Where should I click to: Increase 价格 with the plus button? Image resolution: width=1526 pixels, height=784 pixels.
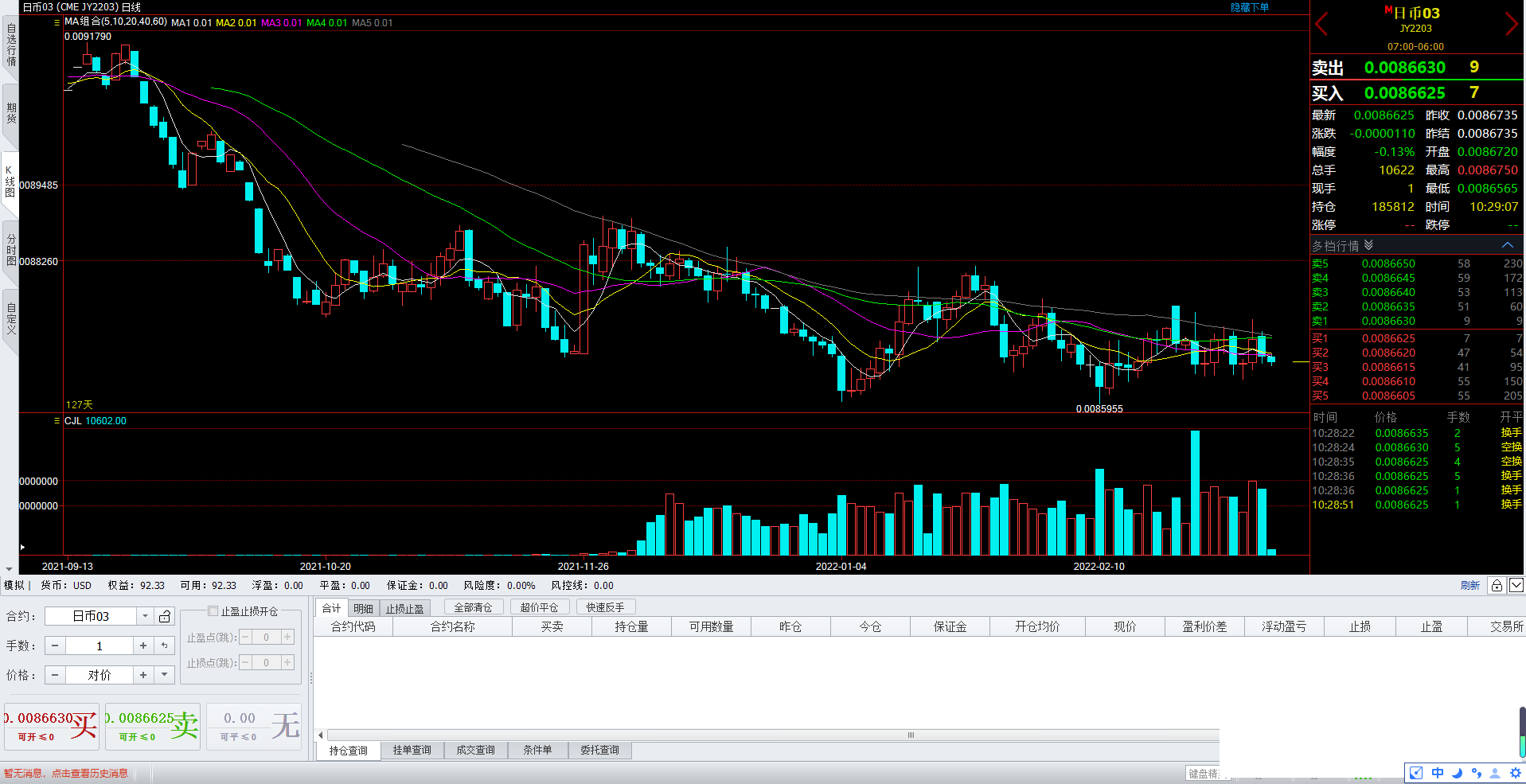143,675
